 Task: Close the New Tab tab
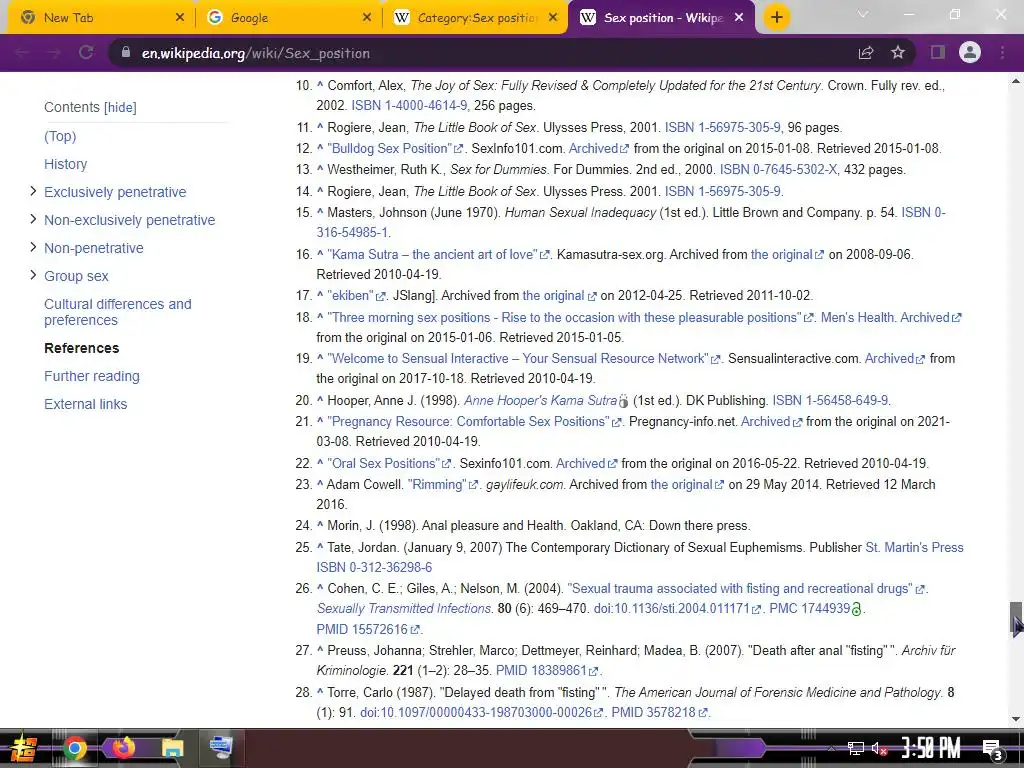[x=180, y=18]
